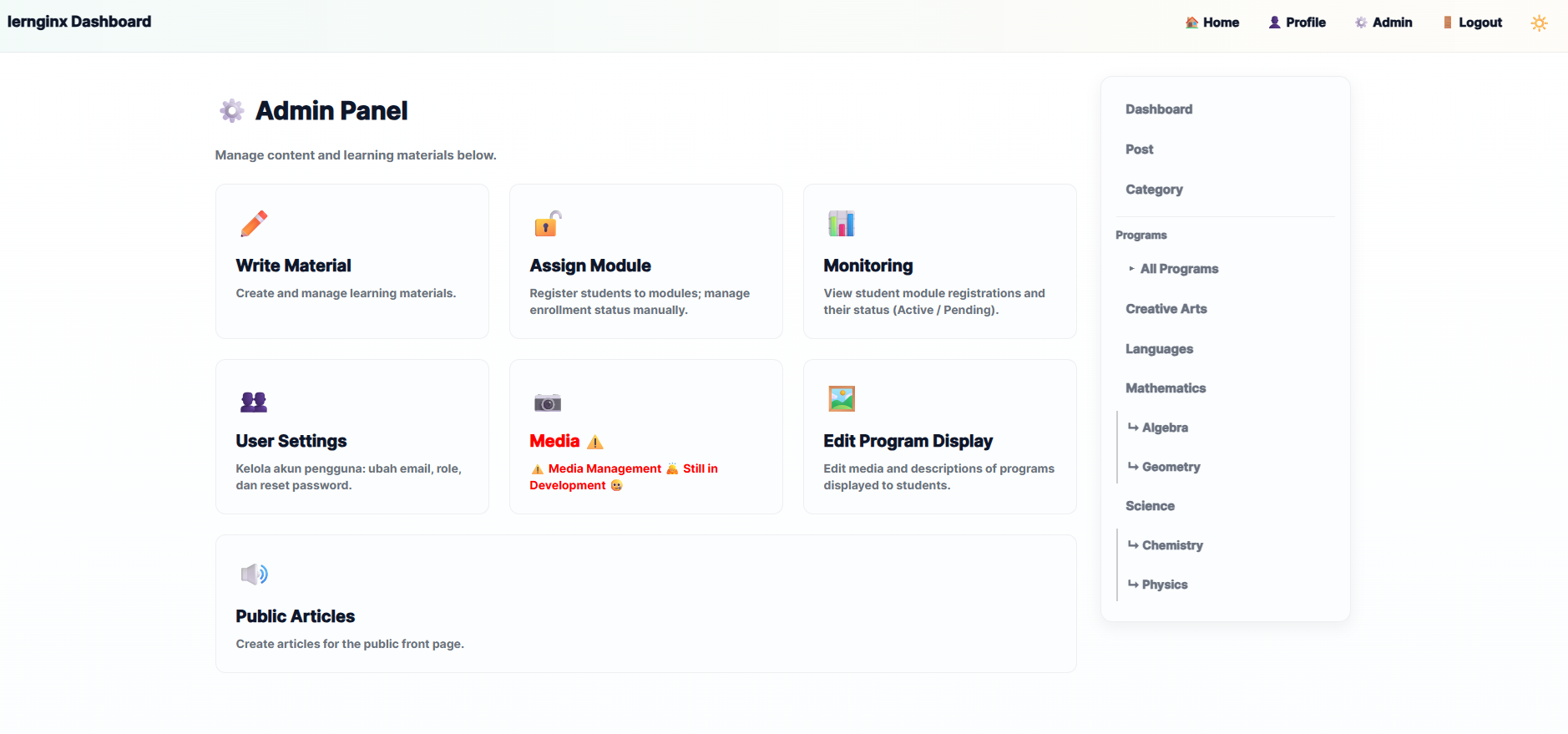Open the Admin link in the navbar
This screenshot has width=1568, height=734.
1383,23
